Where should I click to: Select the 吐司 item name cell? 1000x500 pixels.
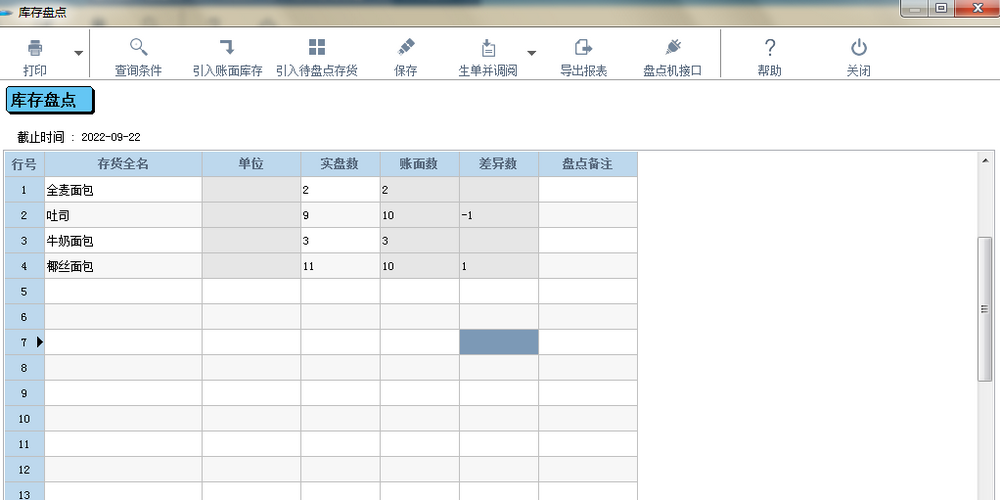coord(123,215)
